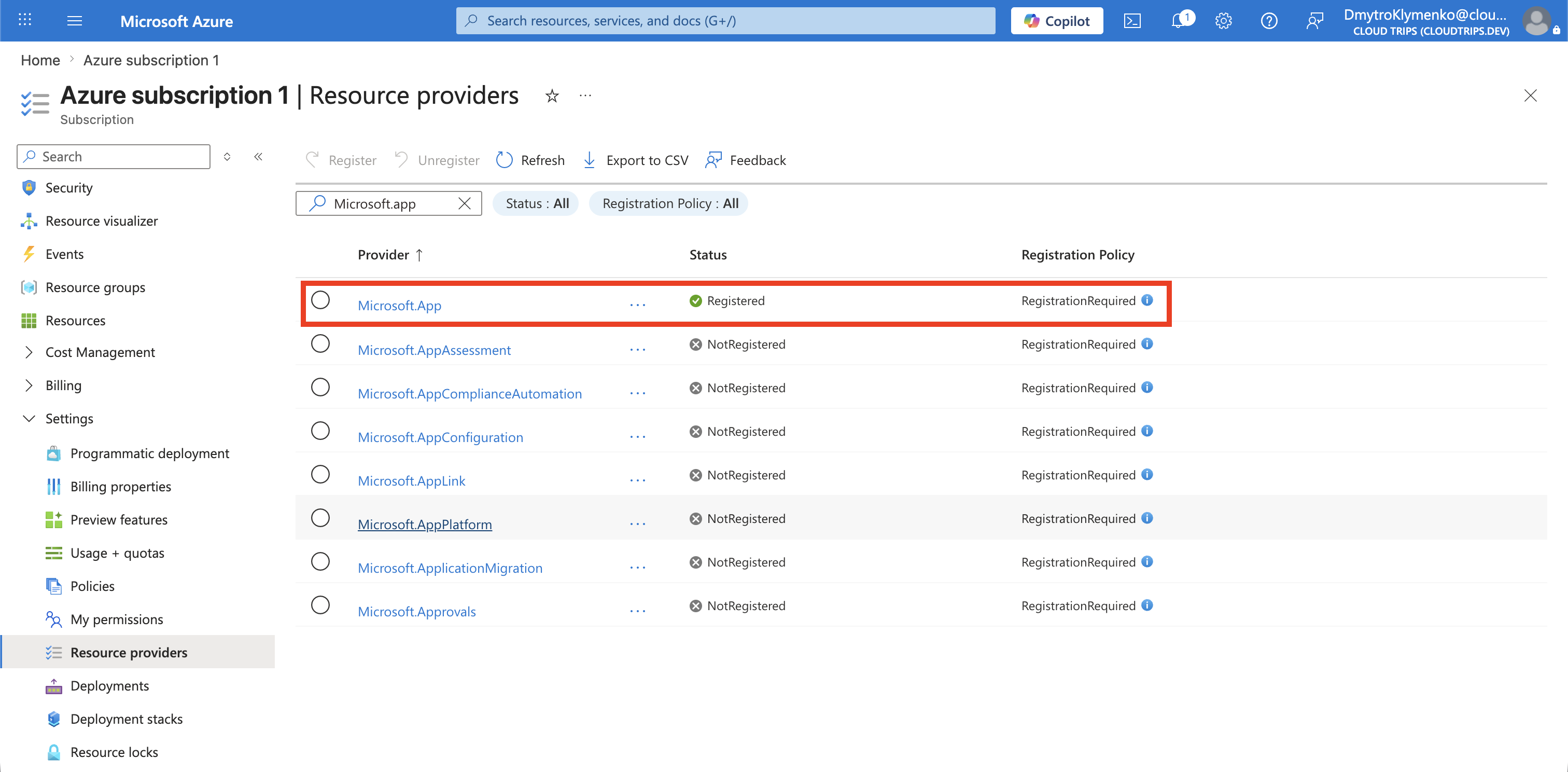Image resolution: width=1568 pixels, height=772 pixels.
Task: Open the Microsoft.AppPlatform provider link
Action: (x=425, y=524)
